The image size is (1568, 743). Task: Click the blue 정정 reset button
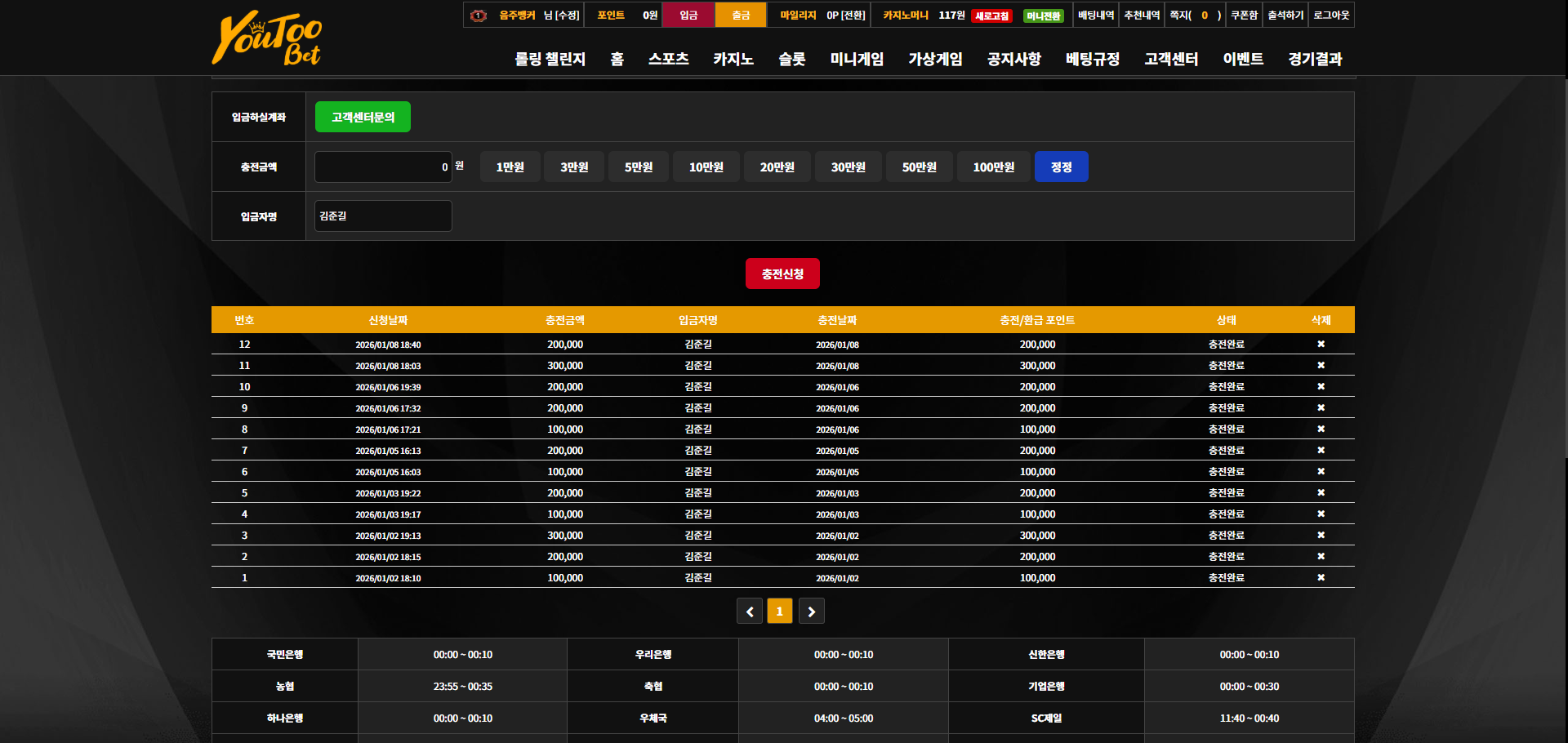point(1061,167)
